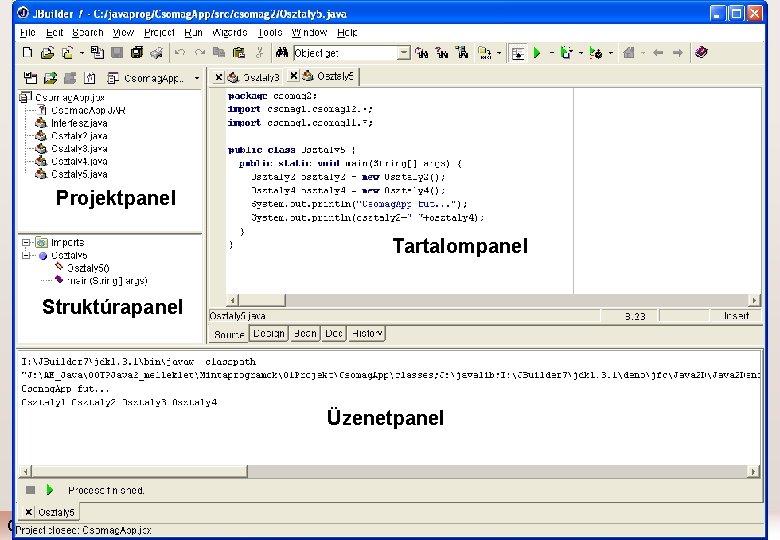The image size is (780, 540).
Task: Collapse the Osztaly5 node in the structure panel
Action: pyautogui.click(x=26, y=255)
